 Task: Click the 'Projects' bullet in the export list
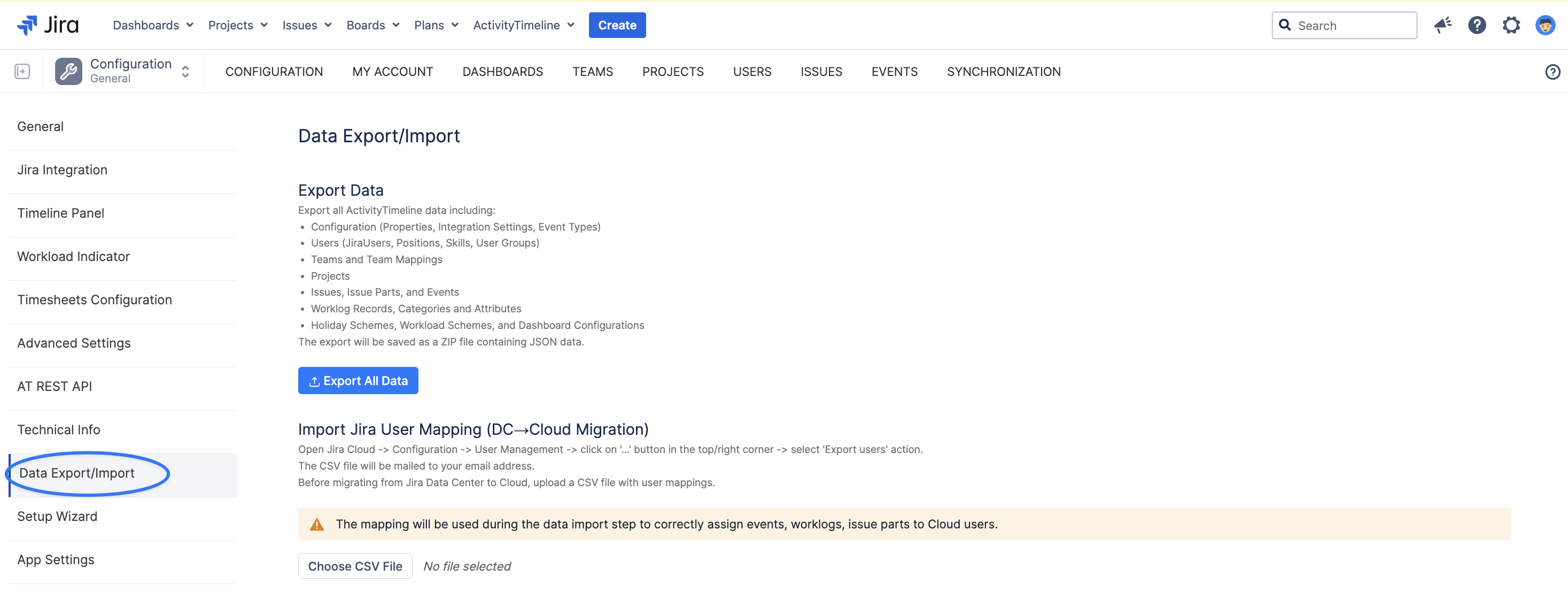click(330, 275)
